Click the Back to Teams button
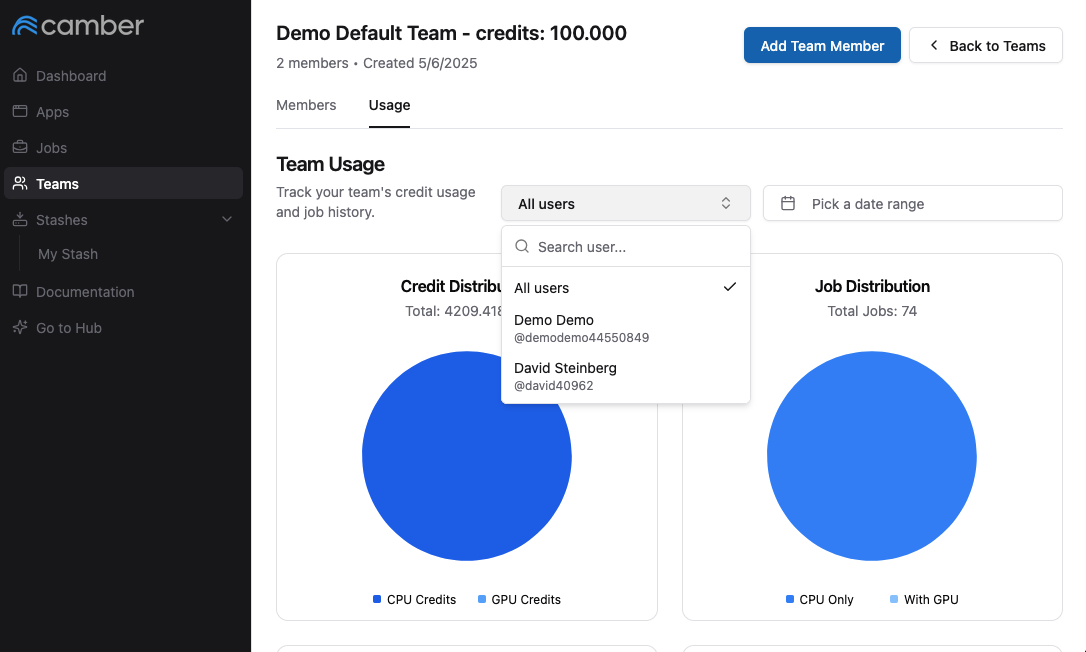The image size is (1086, 652). (x=986, y=46)
